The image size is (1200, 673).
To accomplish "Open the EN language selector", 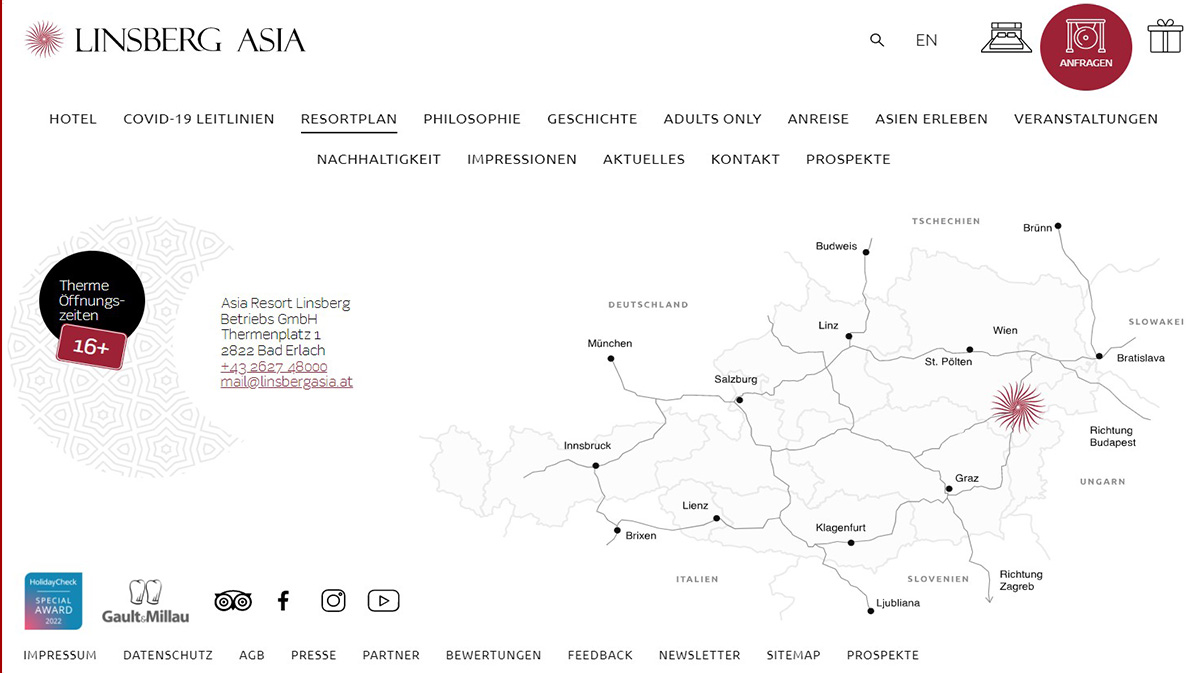I will 926,40.
